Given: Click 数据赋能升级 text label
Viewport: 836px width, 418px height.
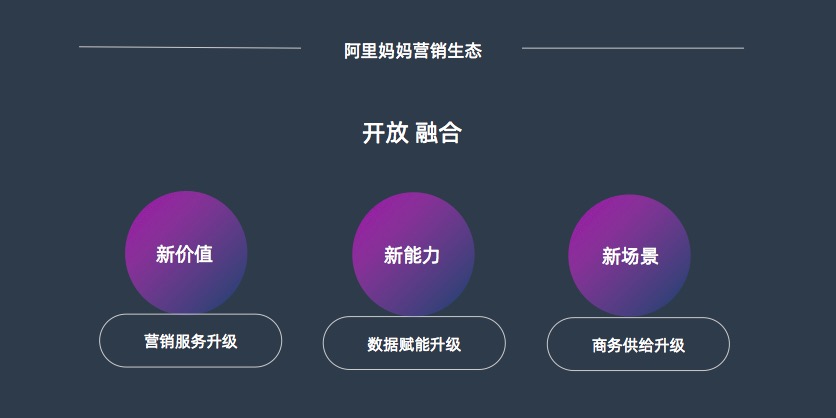Looking at the screenshot, I should click(x=414, y=344).
